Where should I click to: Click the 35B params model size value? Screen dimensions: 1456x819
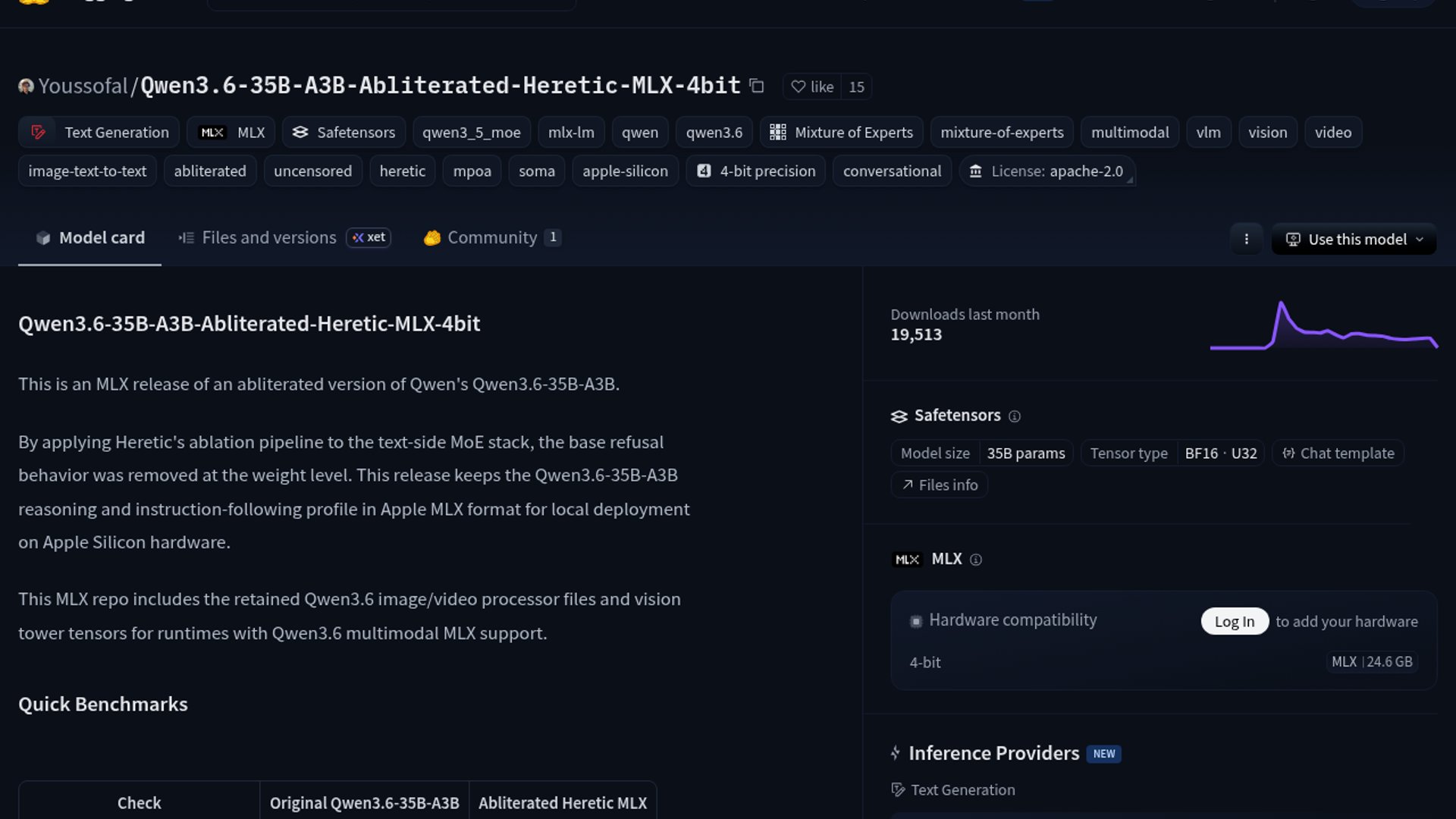(1025, 453)
